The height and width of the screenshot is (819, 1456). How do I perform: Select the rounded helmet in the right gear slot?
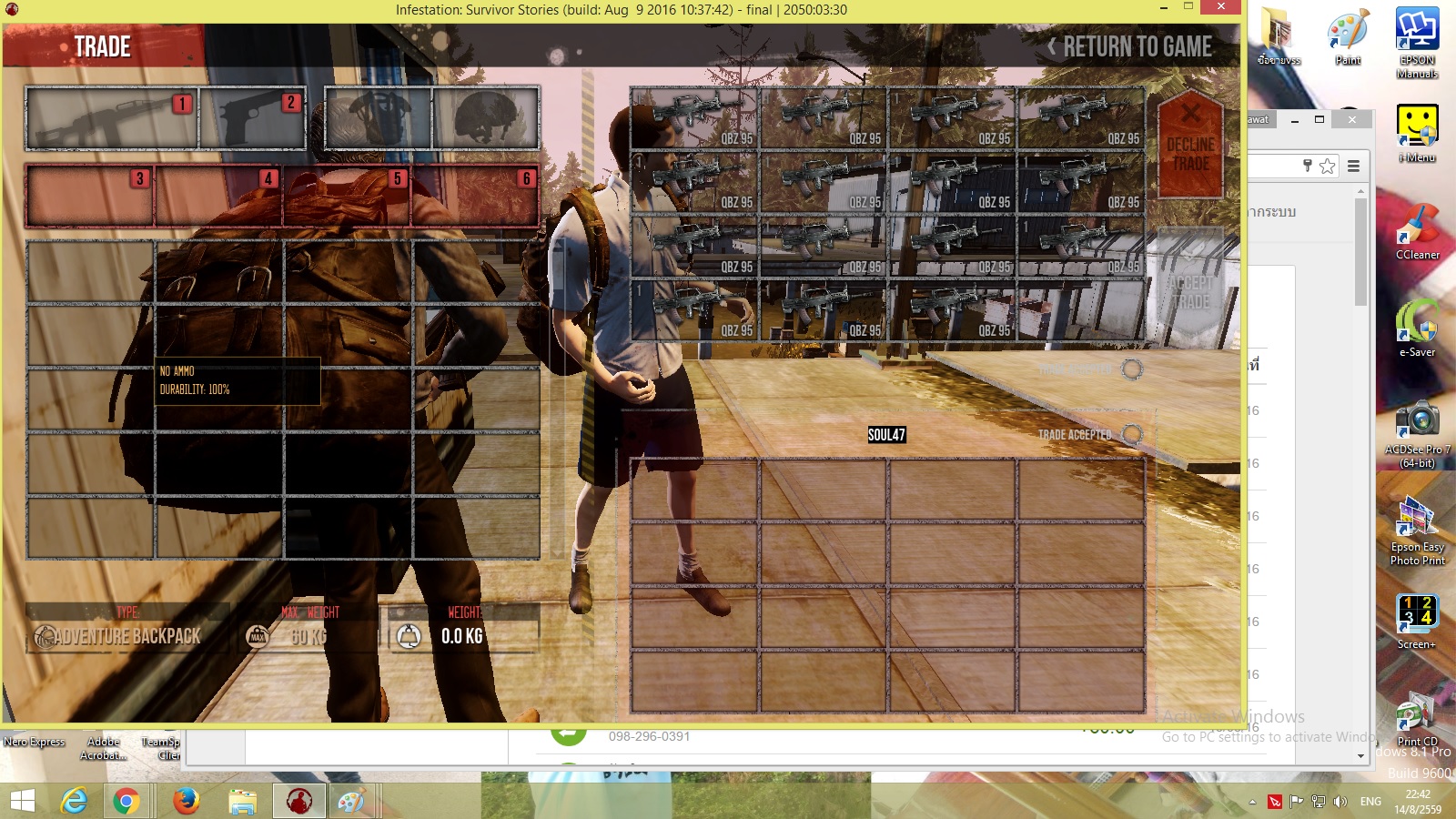[x=486, y=118]
